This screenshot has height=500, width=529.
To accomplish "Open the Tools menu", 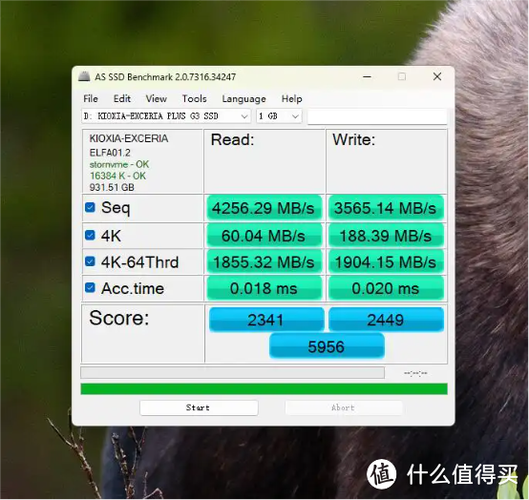I will pos(194,99).
